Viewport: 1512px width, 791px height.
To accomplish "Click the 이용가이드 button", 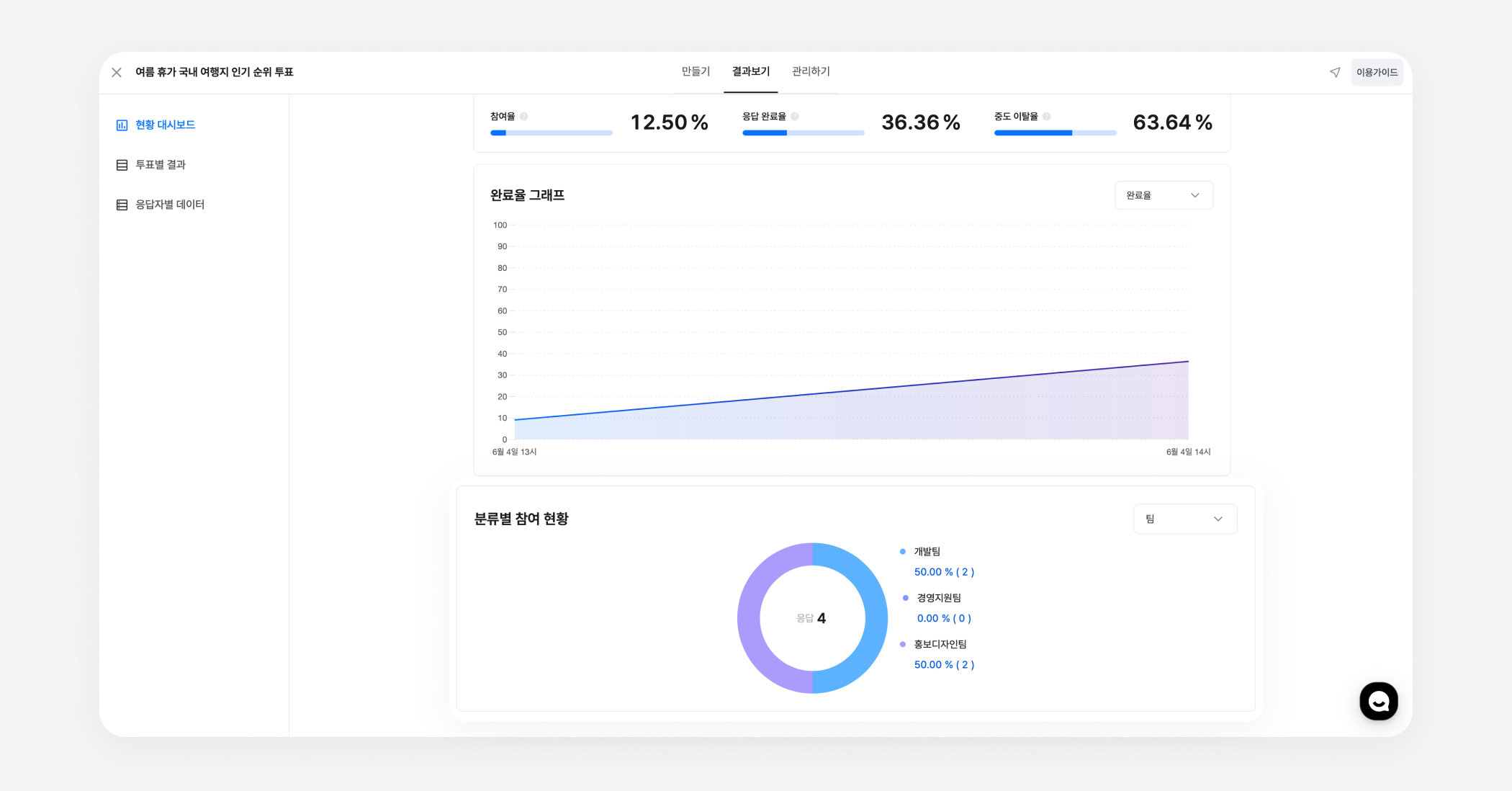I will click(1377, 72).
